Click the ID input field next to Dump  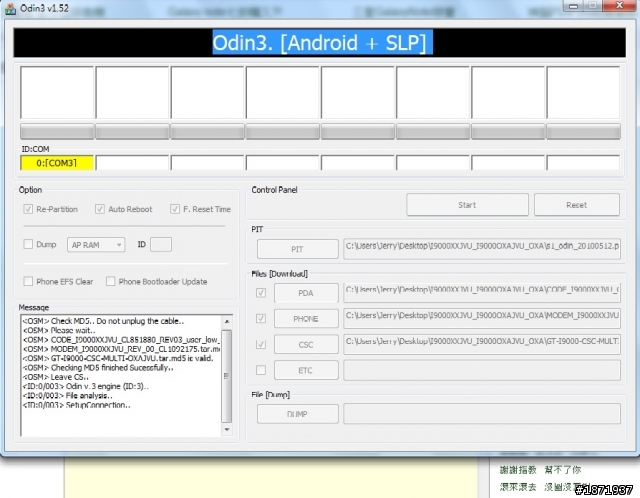[x=161, y=245]
